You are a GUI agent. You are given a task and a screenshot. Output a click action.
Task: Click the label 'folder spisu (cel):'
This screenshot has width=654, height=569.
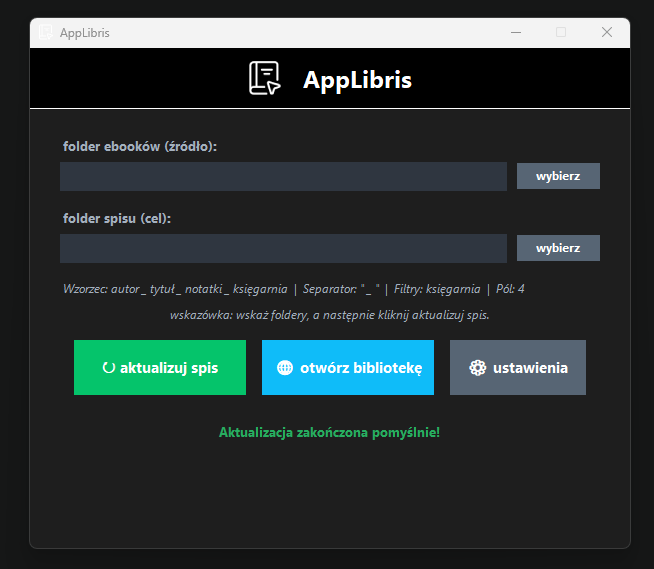coord(117,219)
